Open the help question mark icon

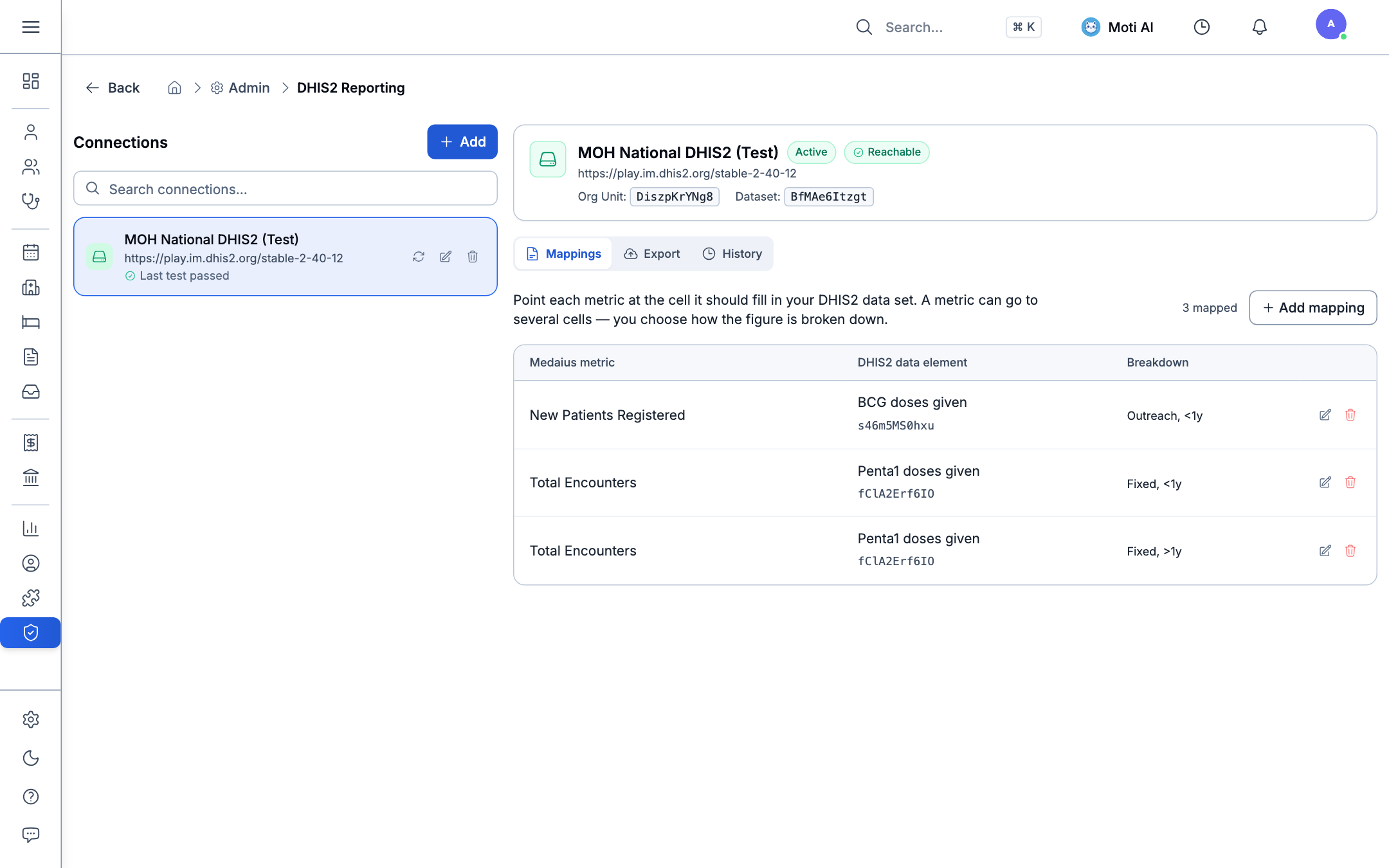click(x=30, y=797)
